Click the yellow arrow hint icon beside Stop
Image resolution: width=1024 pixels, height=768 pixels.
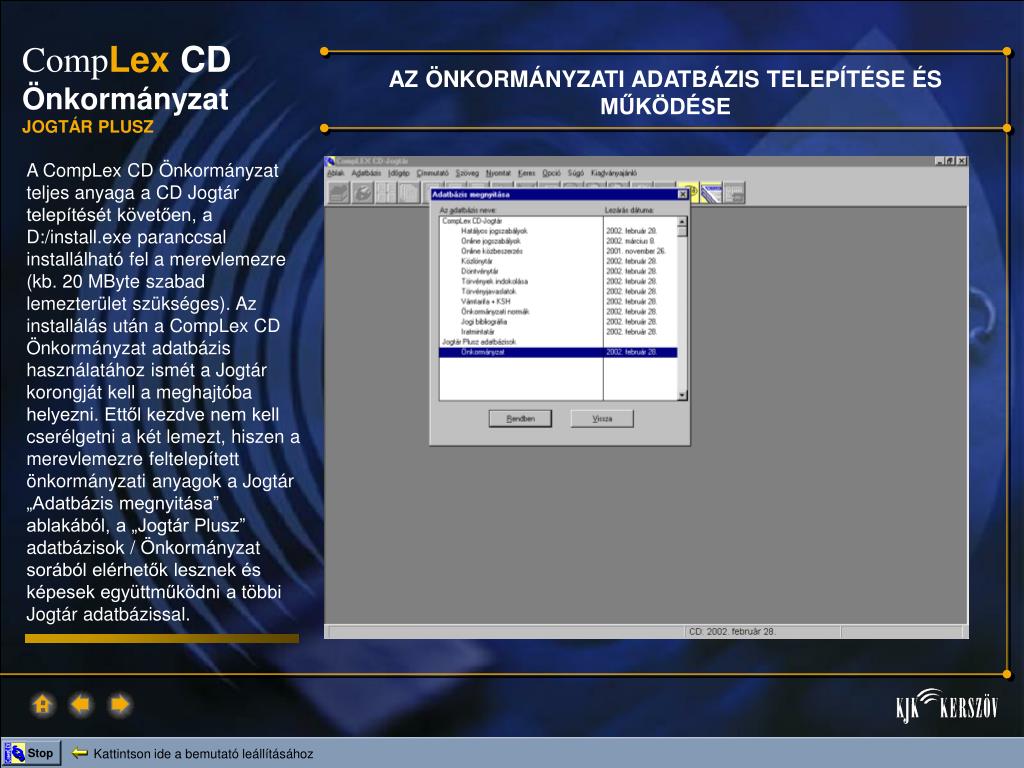coord(80,753)
